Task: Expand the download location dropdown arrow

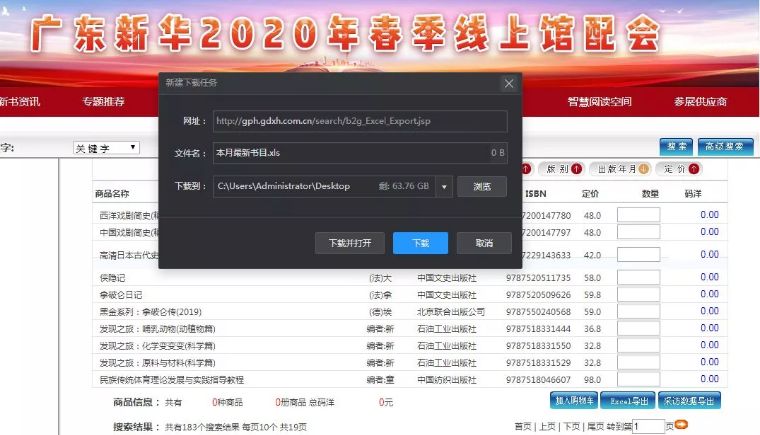Action: click(444, 187)
